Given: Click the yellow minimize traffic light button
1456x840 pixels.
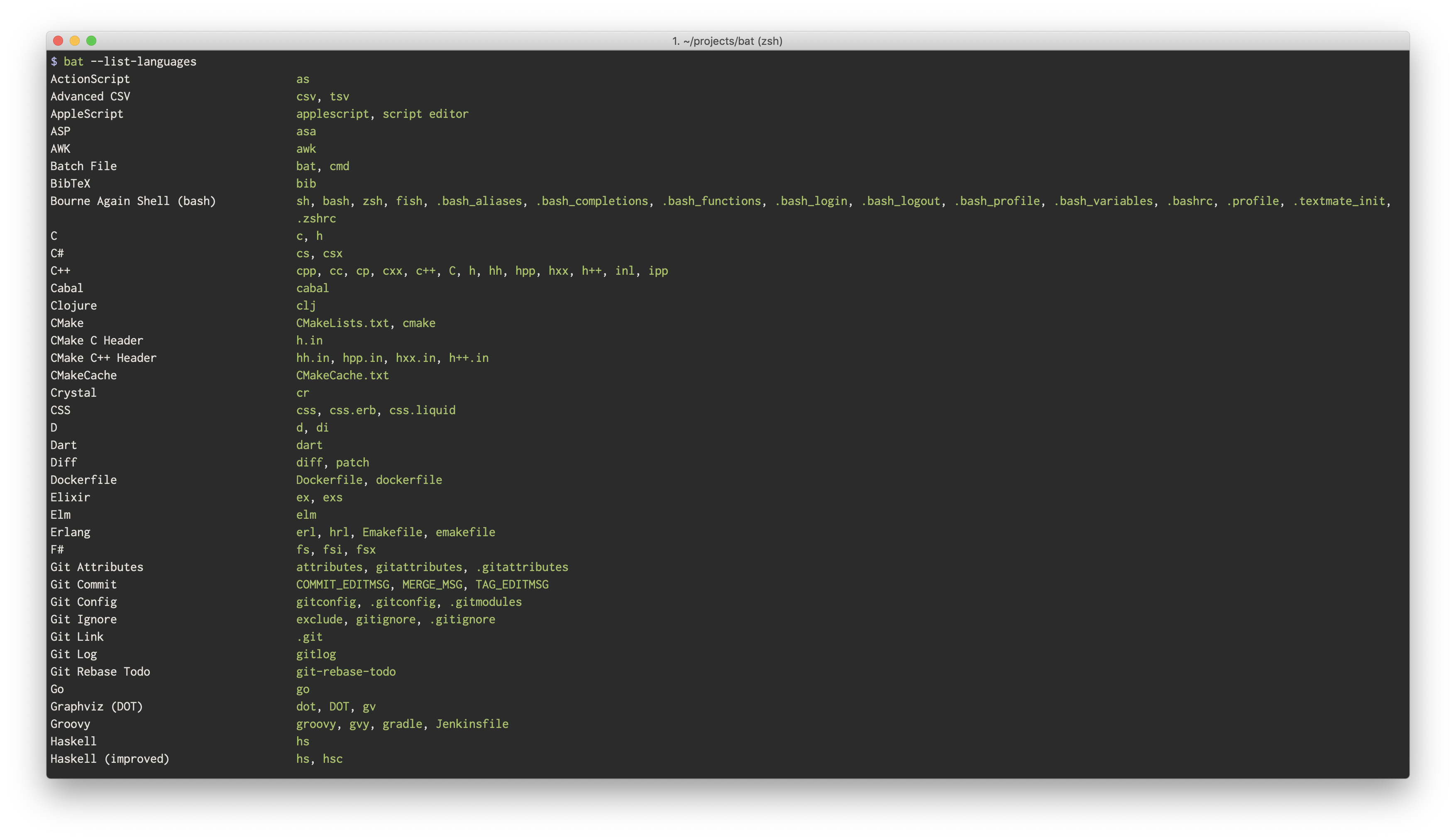Looking at the screenshot, I should pos(75,41).
